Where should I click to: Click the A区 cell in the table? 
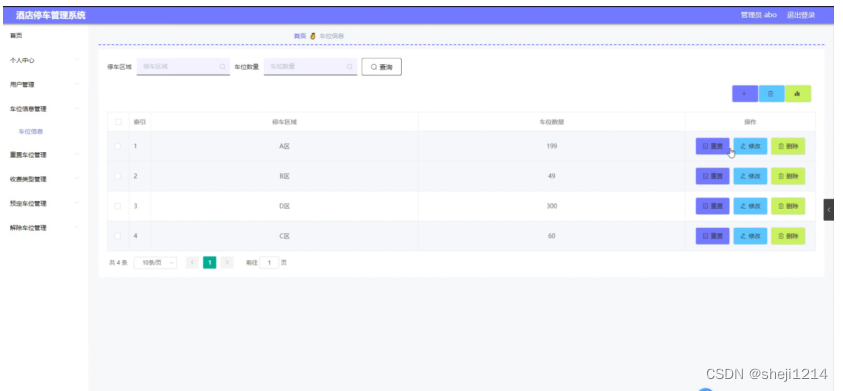[x=284, y=146]
